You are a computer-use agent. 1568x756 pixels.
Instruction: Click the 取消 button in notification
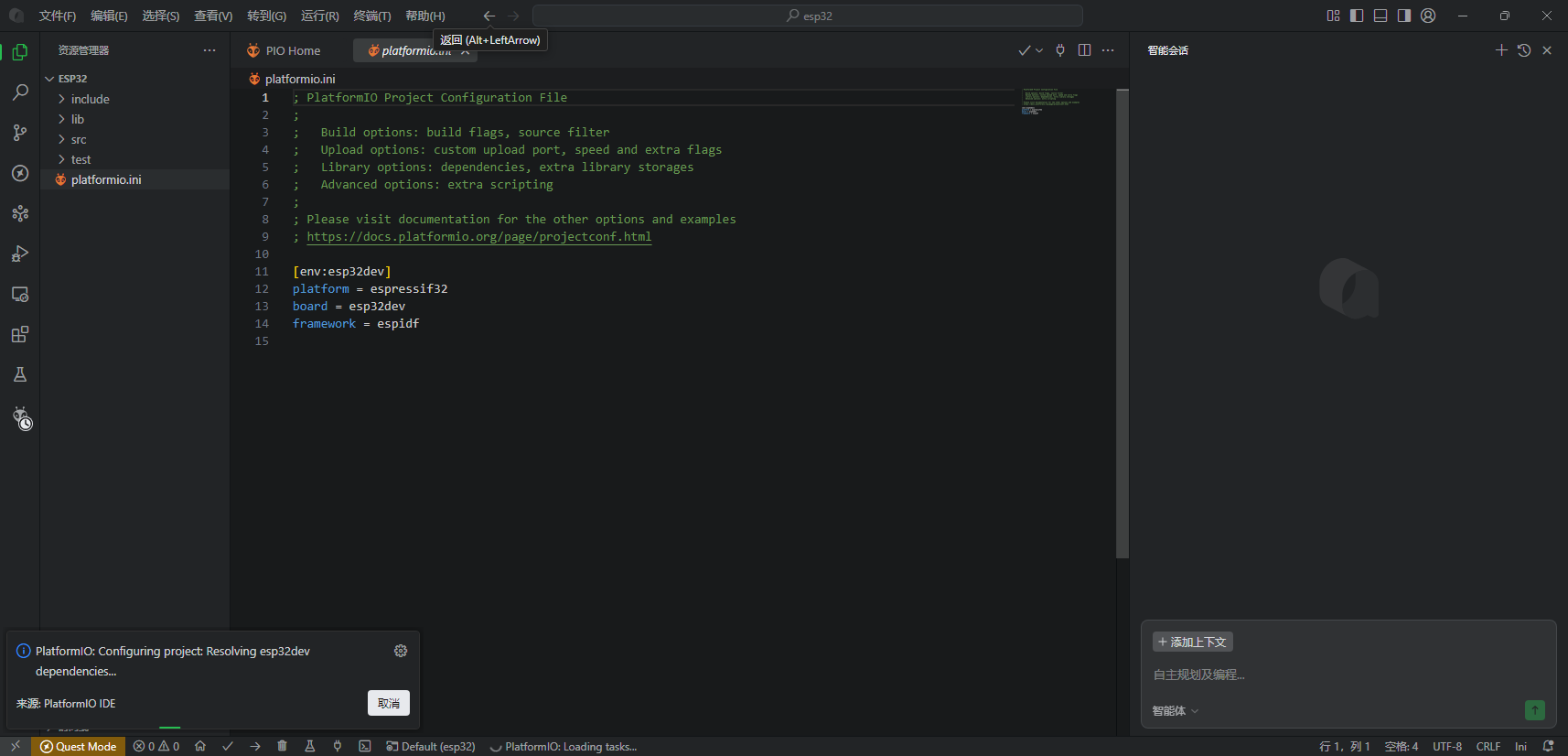(x=388, y=703)
